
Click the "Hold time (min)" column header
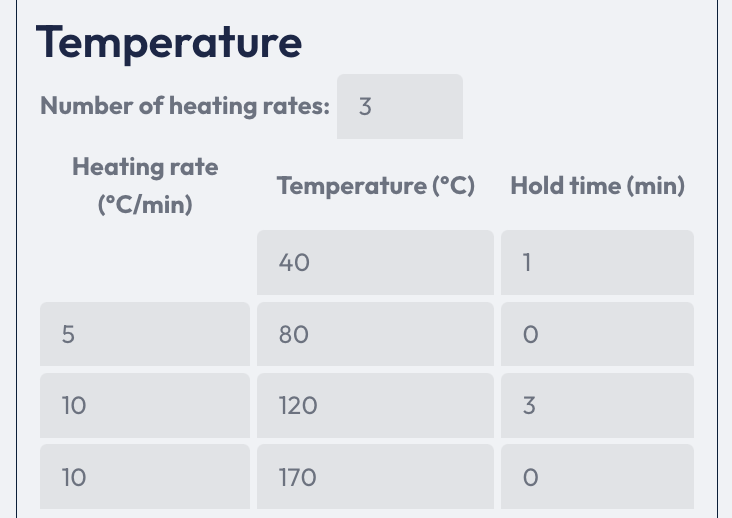click(597, 186)
